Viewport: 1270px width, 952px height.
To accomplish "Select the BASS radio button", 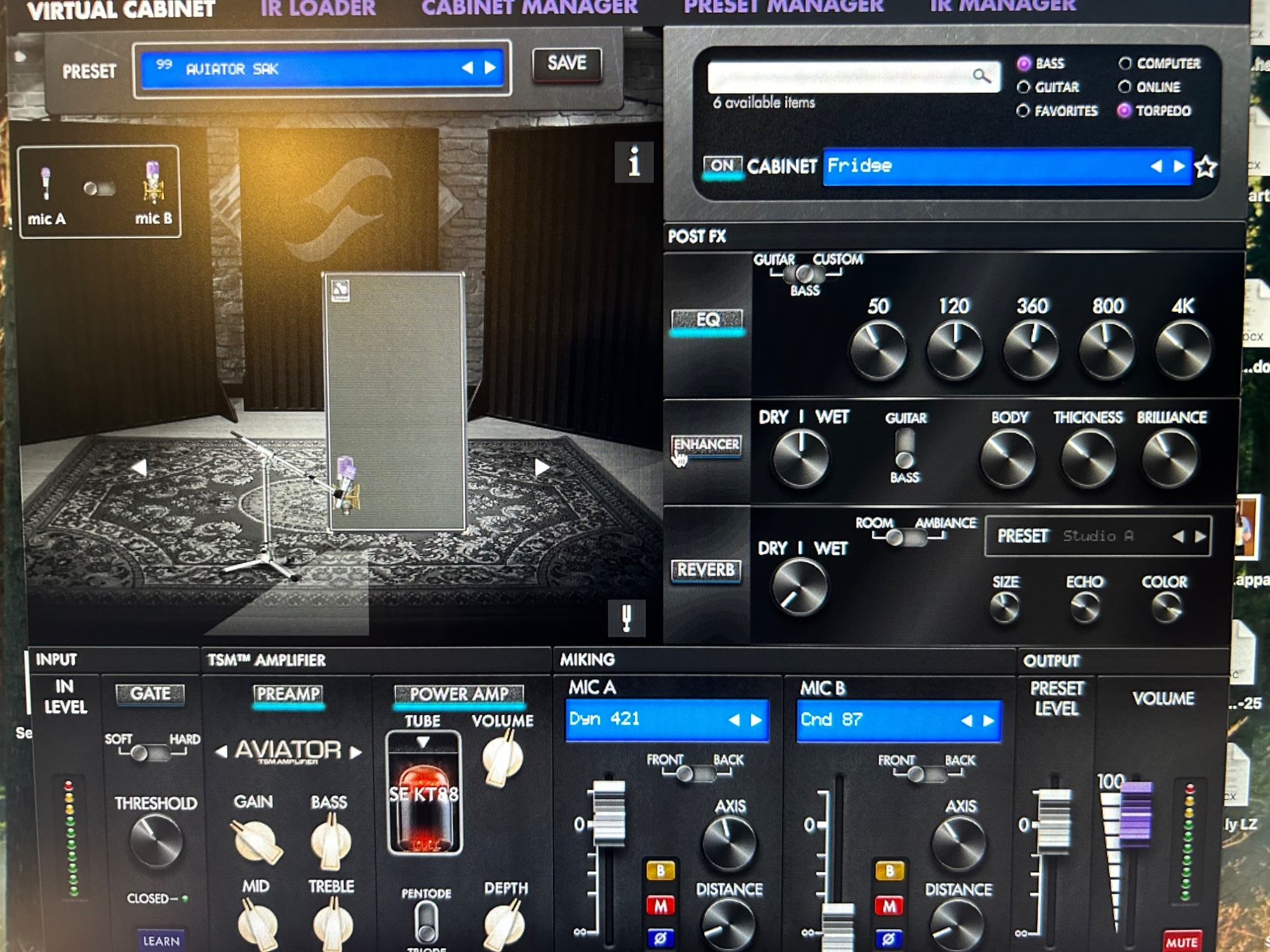I will pyautogui.click(x=1024, y=63).
